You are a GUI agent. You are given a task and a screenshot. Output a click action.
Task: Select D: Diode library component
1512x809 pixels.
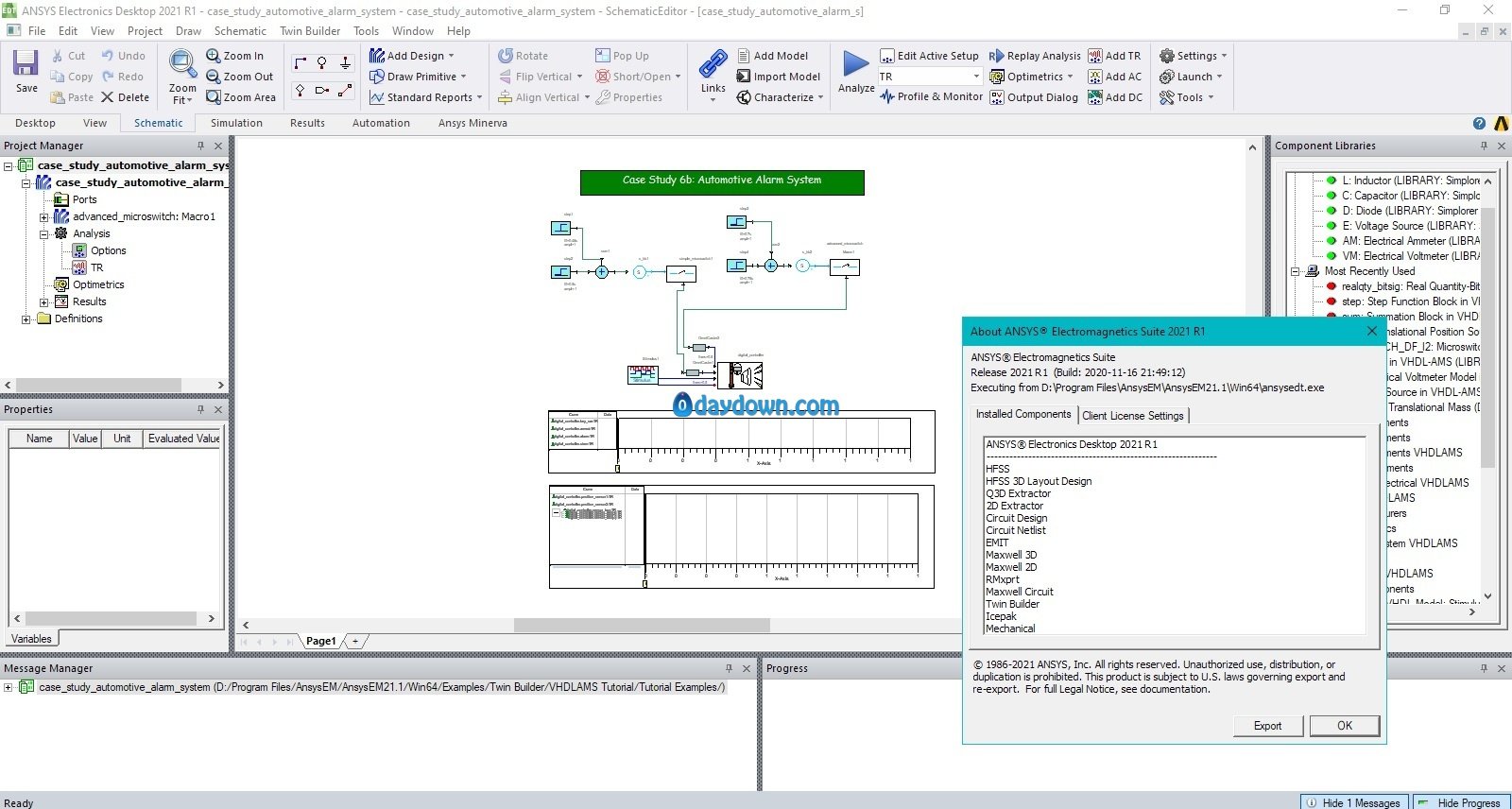point(1402,211)
